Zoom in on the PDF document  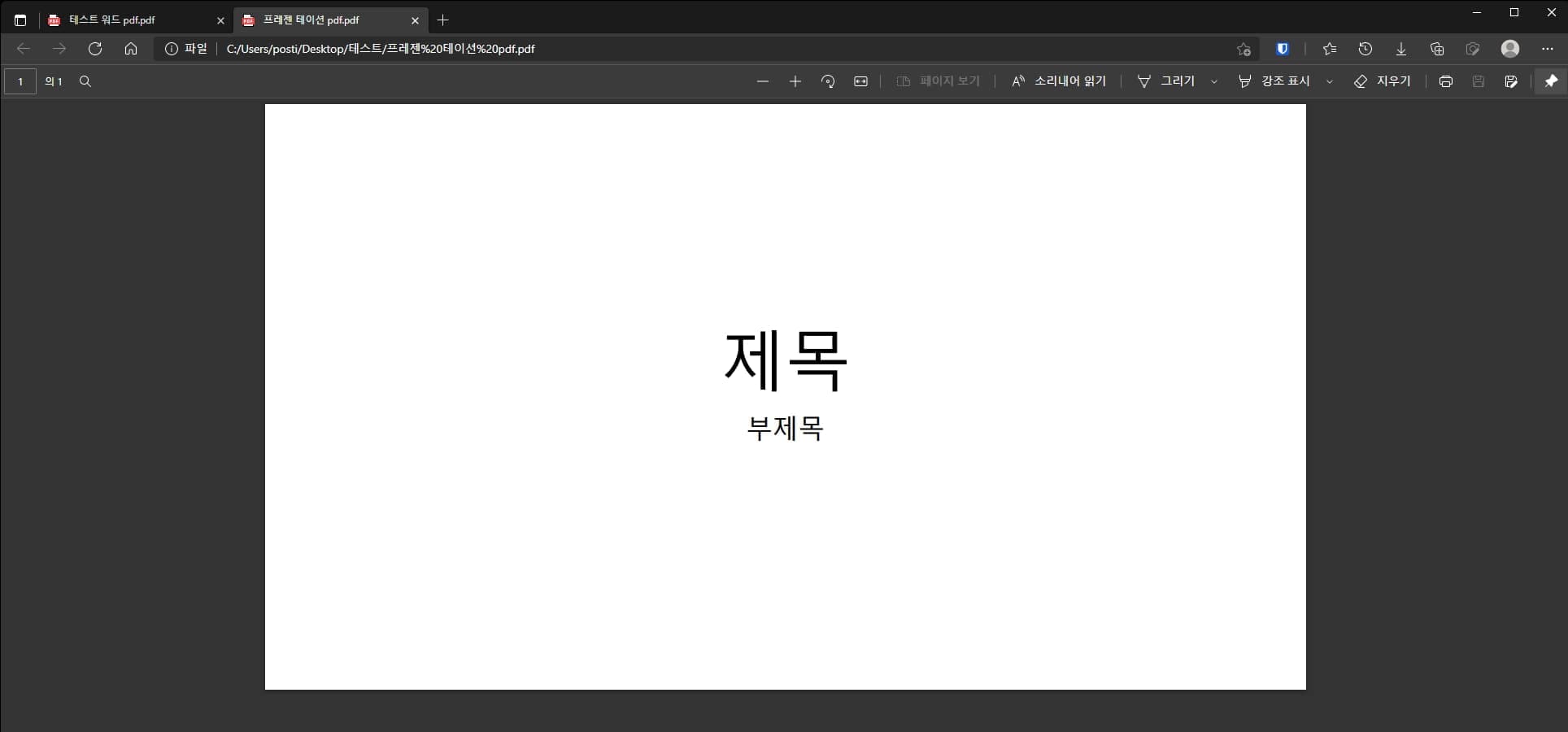tap(795, 81)
